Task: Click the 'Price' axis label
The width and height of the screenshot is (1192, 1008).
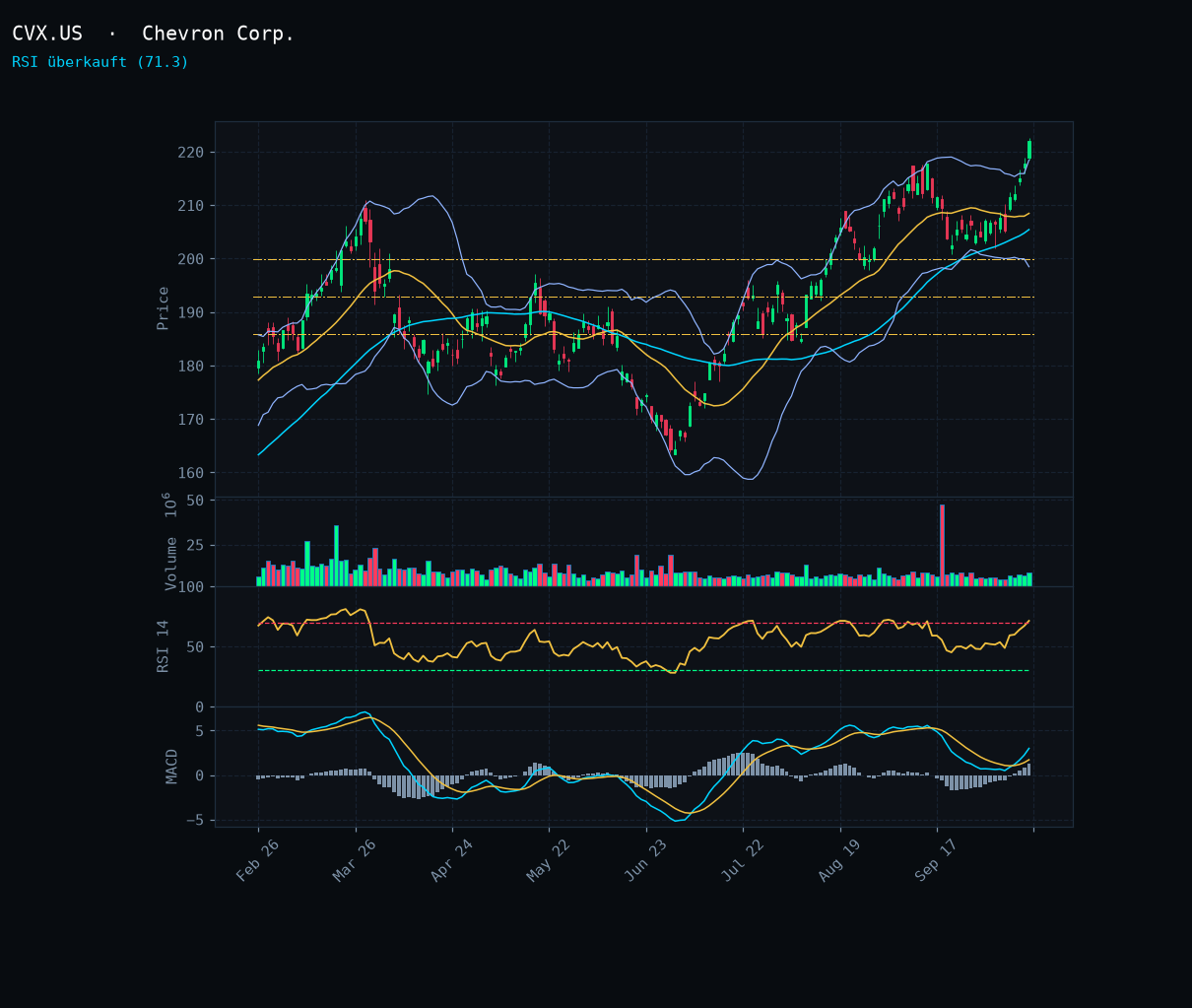Action: click(x=164, y=308)
